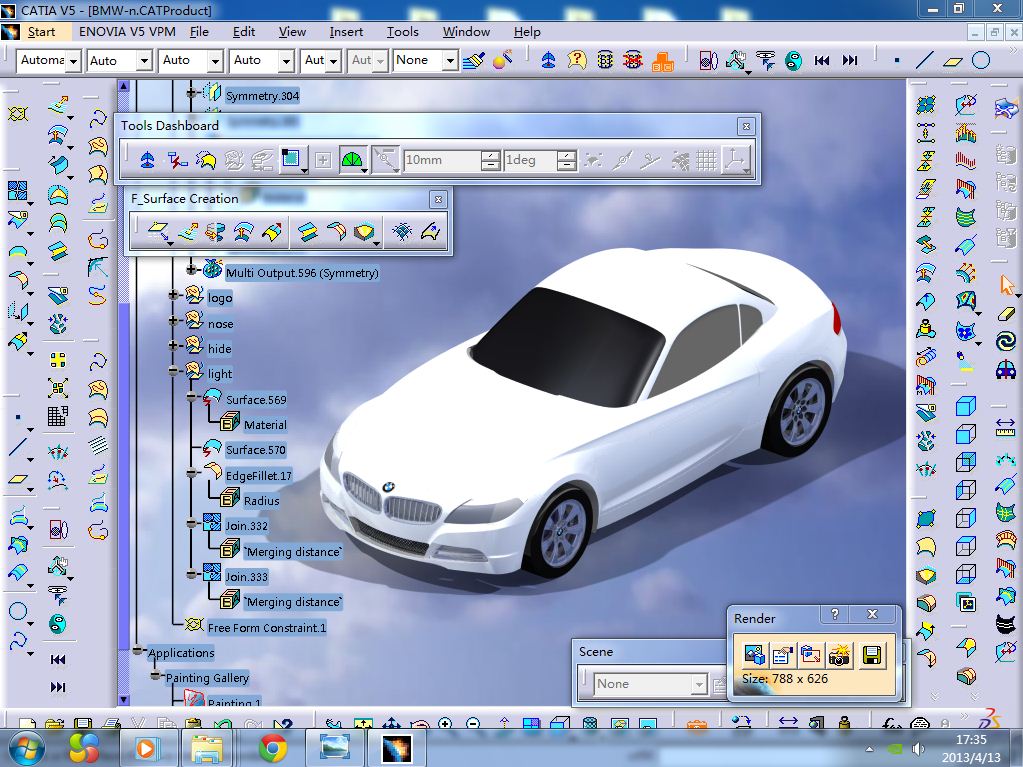
Task: Click the question mark help surface icon
Action: tap(577, 60)
